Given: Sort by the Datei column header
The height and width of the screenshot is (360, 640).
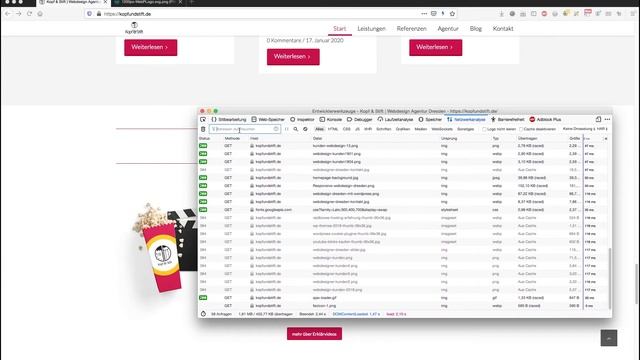Looking at the screenshot, I should coord(317,138).
